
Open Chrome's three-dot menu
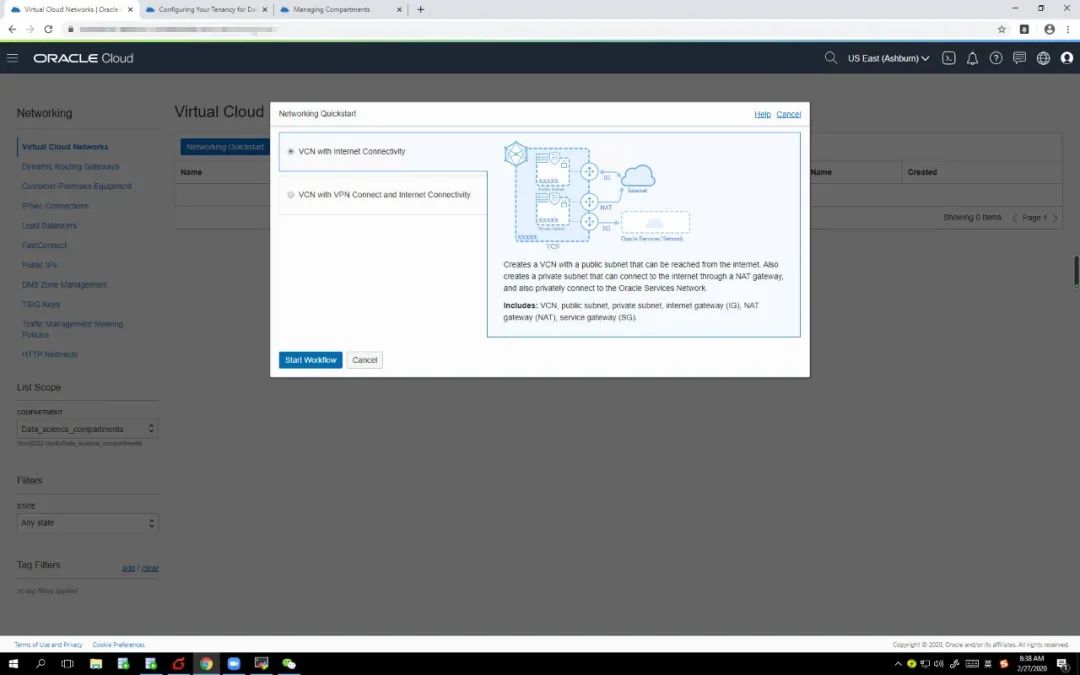[1068, 29]
